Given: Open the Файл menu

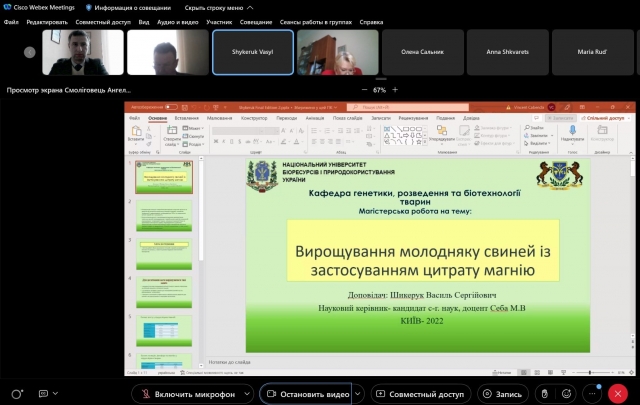Looking at the screenshot, I should tap(11, 21).
